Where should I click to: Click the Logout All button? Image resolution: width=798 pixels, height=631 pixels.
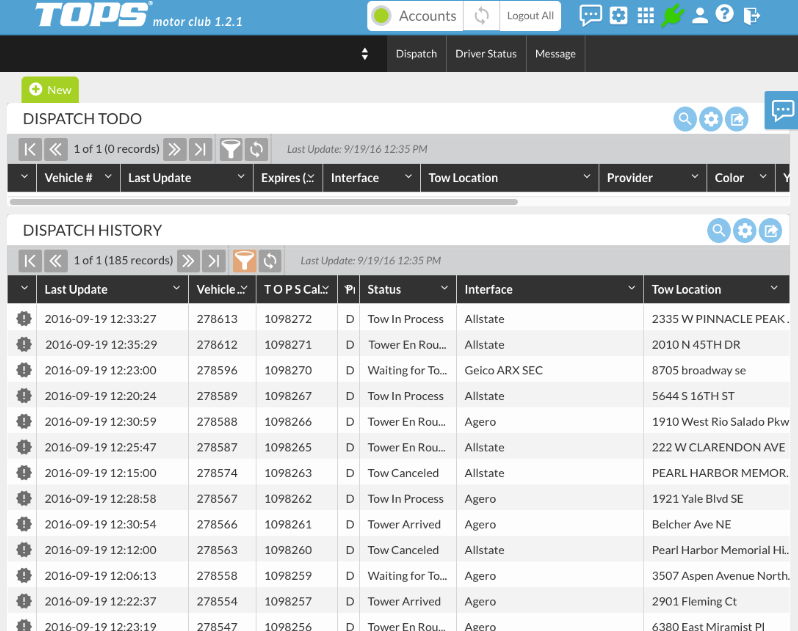(530, 16)
